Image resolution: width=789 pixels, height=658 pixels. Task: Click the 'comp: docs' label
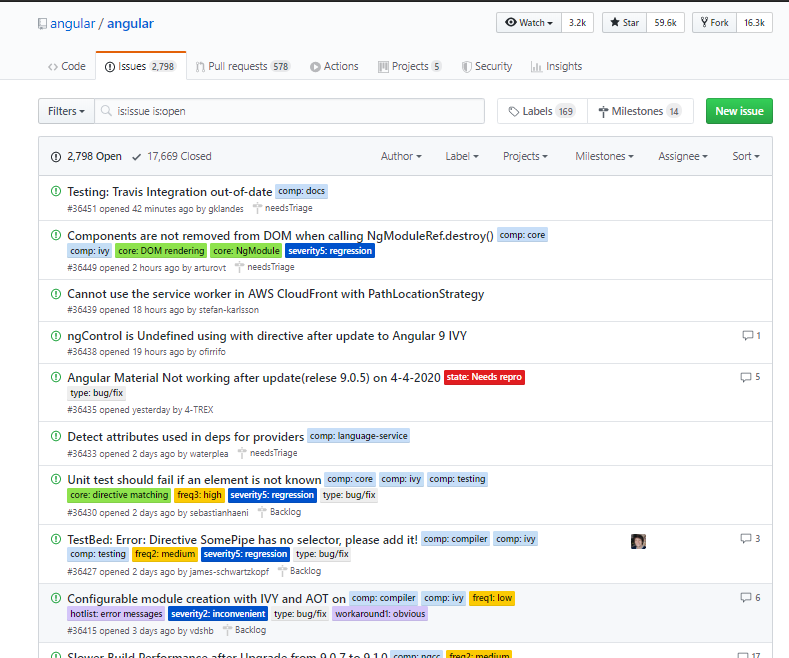tap(301, 191)
